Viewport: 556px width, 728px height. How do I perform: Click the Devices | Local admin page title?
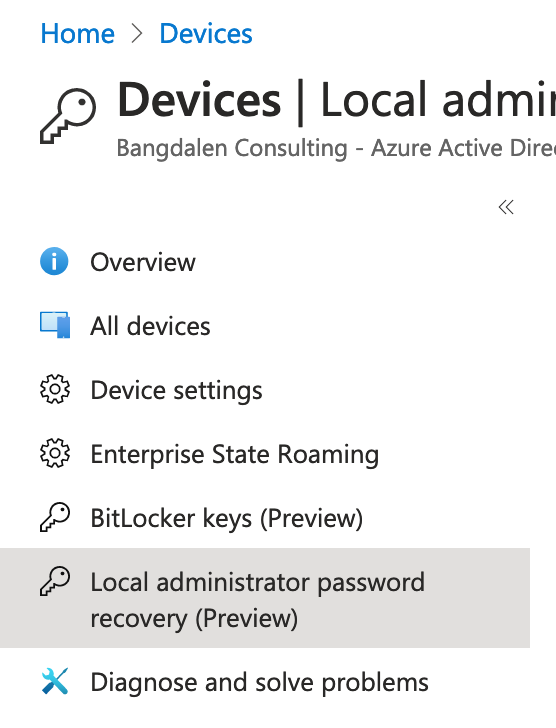point(336,100)
